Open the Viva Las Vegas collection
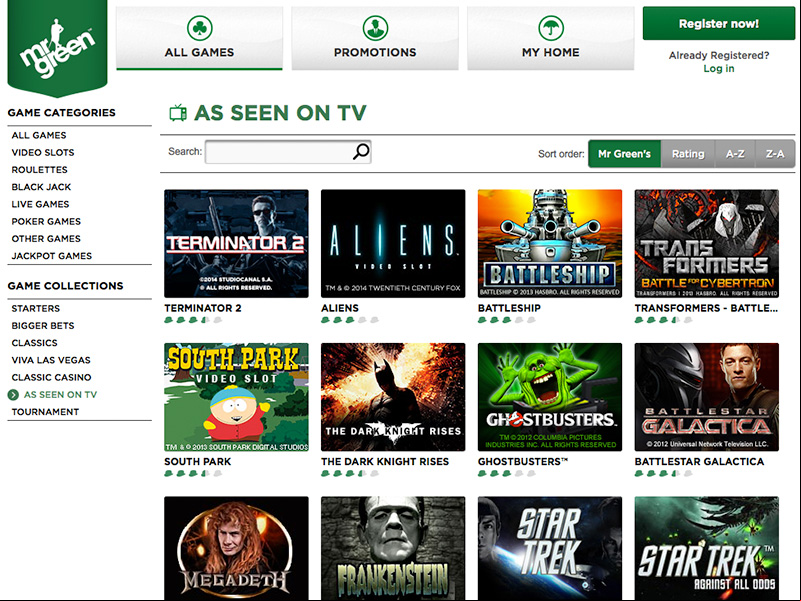 [x=51, y=360]
